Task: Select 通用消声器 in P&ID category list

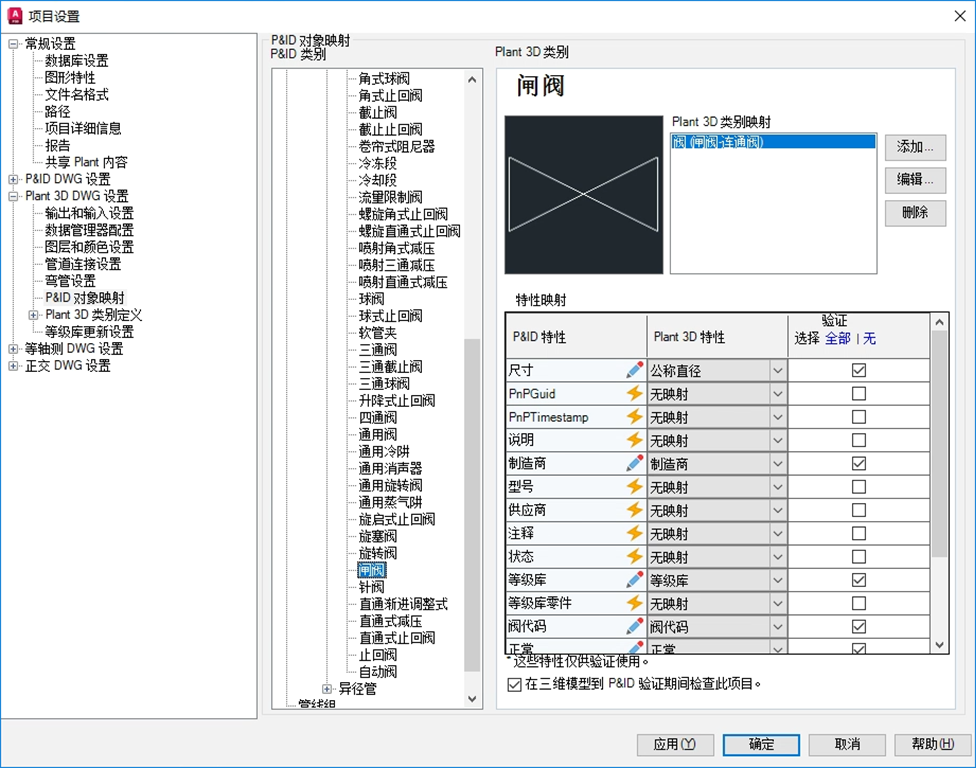Action: pyautogui.click(x=390, y=468)
